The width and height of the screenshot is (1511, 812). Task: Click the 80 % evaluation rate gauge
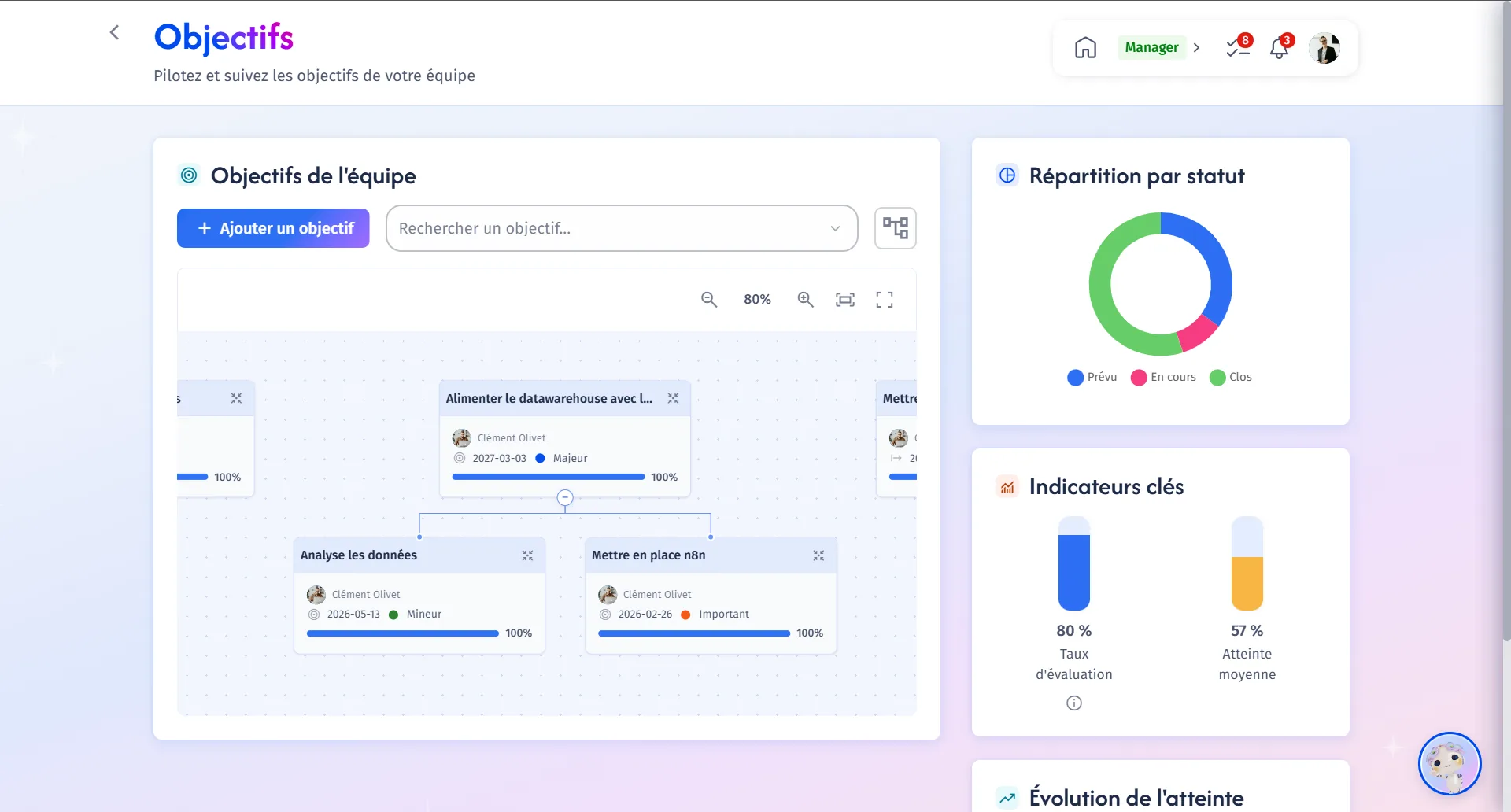[x=1074, y=563]
